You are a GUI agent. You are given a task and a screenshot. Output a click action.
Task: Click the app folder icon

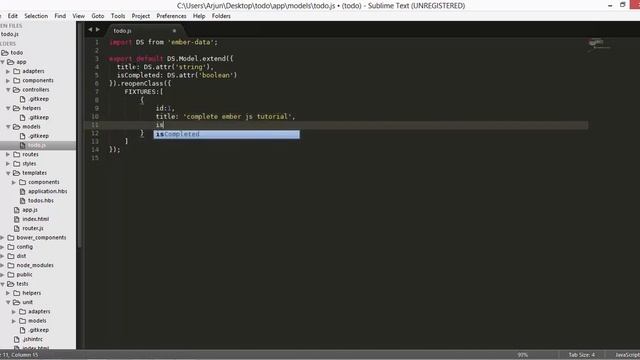(x=11, y=62)
